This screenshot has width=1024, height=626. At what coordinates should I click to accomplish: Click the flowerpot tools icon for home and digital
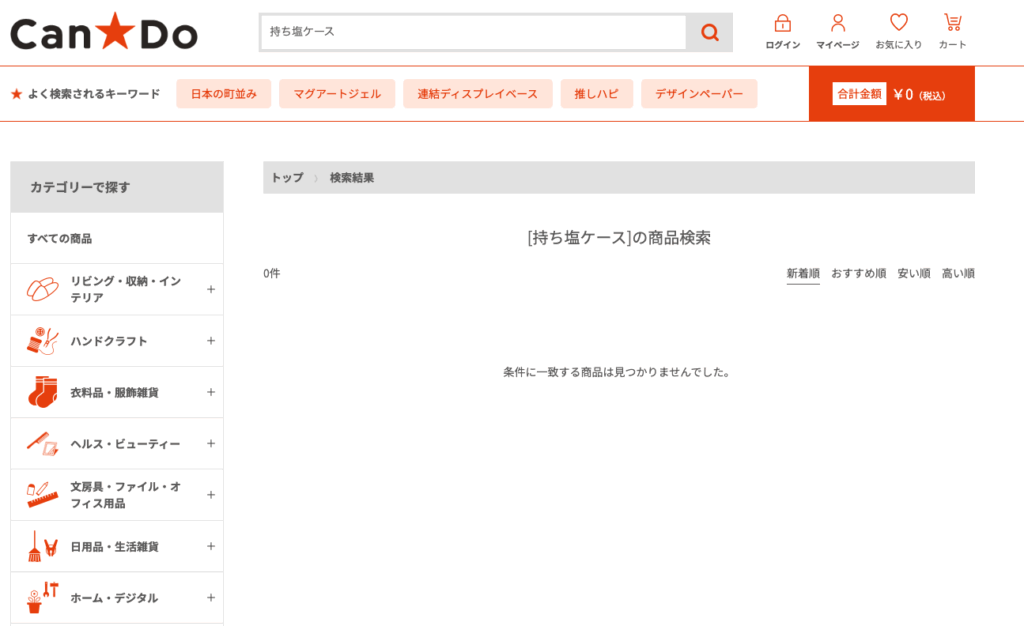tap(42, 597)
